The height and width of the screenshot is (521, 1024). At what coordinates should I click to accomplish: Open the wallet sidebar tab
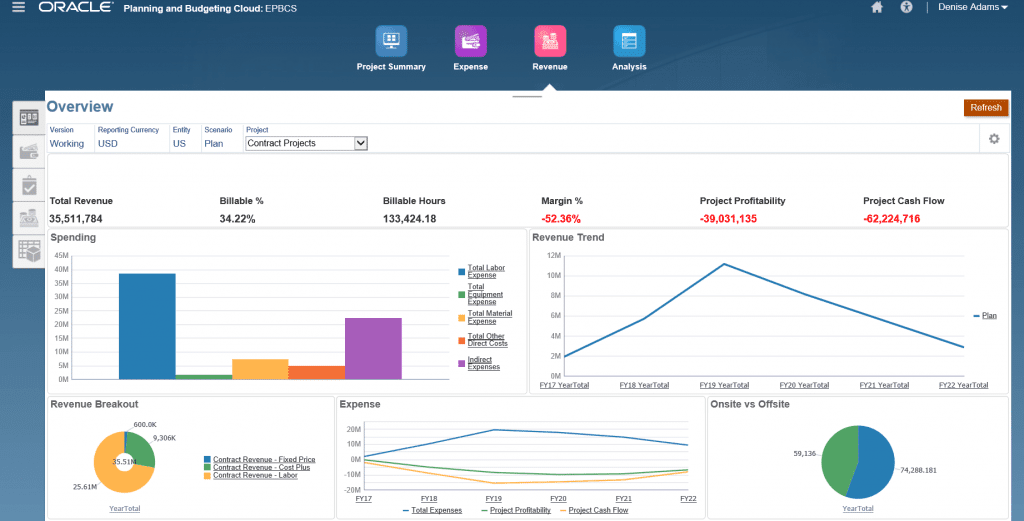click(29, 151)
